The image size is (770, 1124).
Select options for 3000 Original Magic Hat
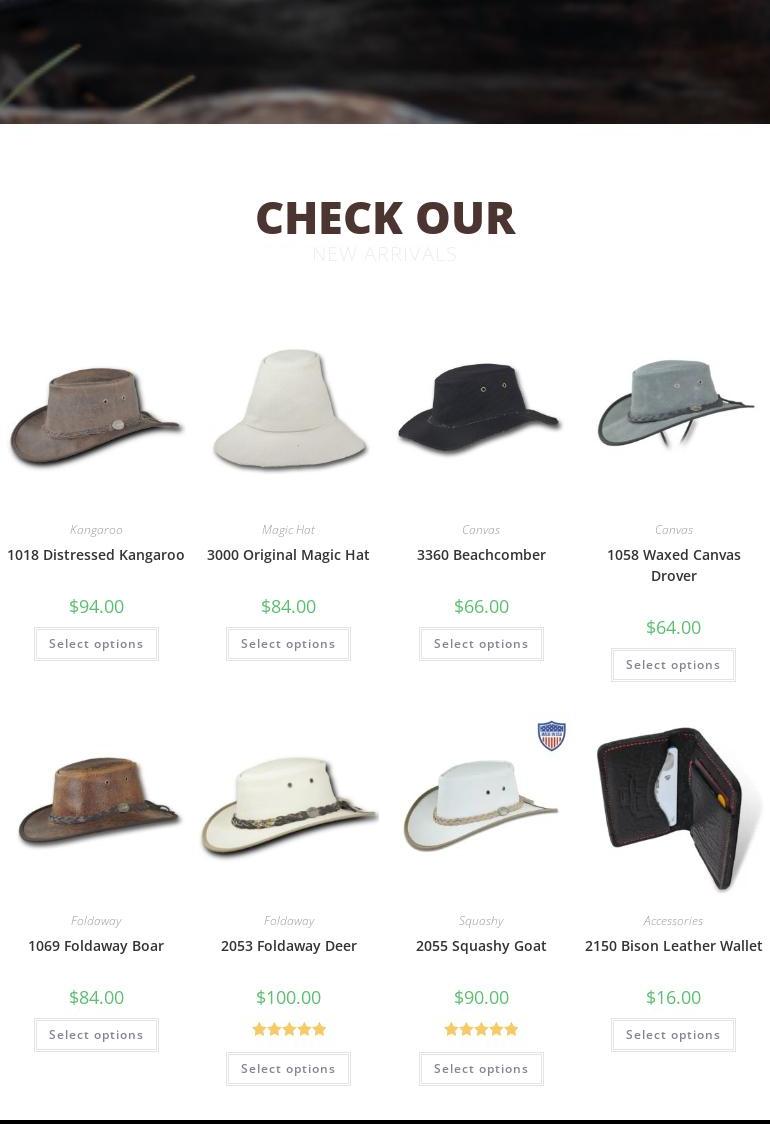pyautogui.click(x=288, y=644)
